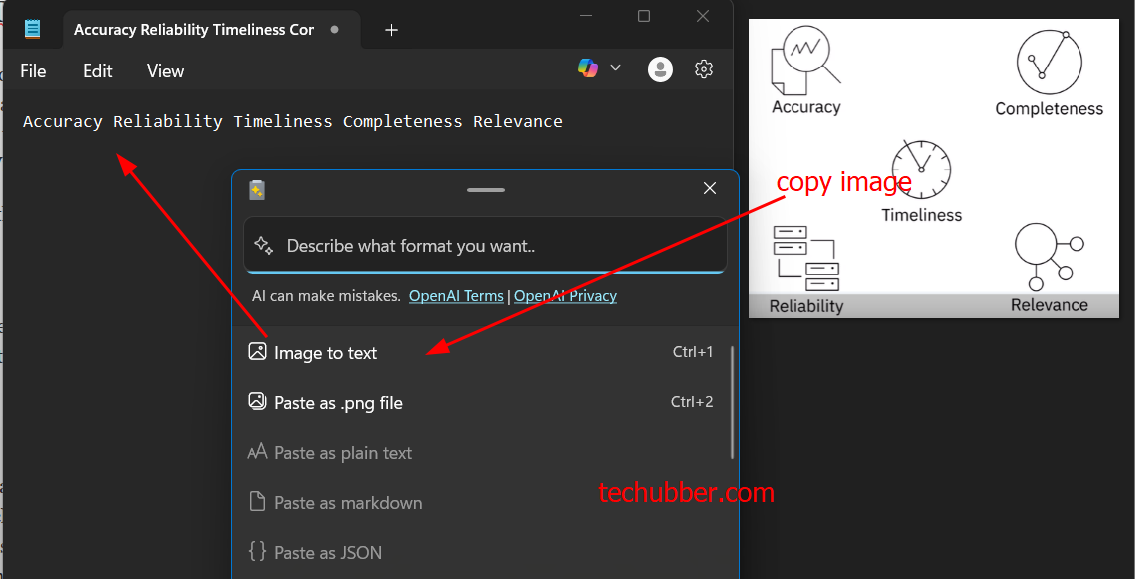Open the OpenAI Terms link

(x=456, y=296)
